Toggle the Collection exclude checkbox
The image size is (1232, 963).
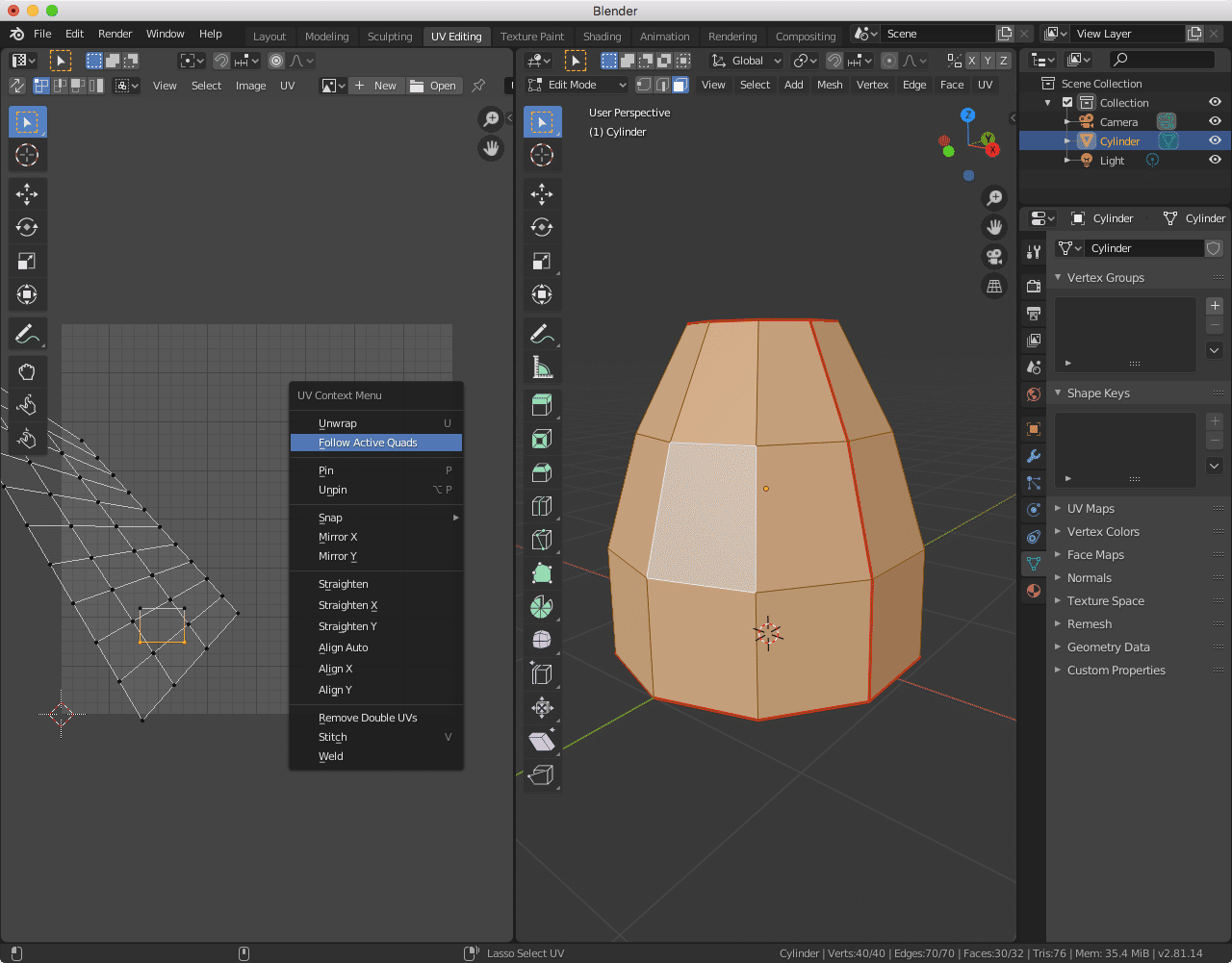1067,103
